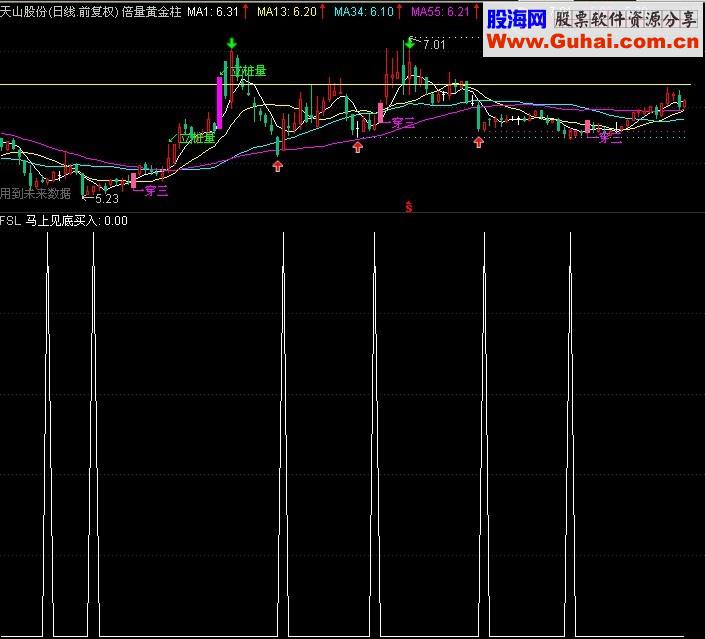Select the rightmost red buy arrow under the candles

pyautogui.click(x=478, y=143)
